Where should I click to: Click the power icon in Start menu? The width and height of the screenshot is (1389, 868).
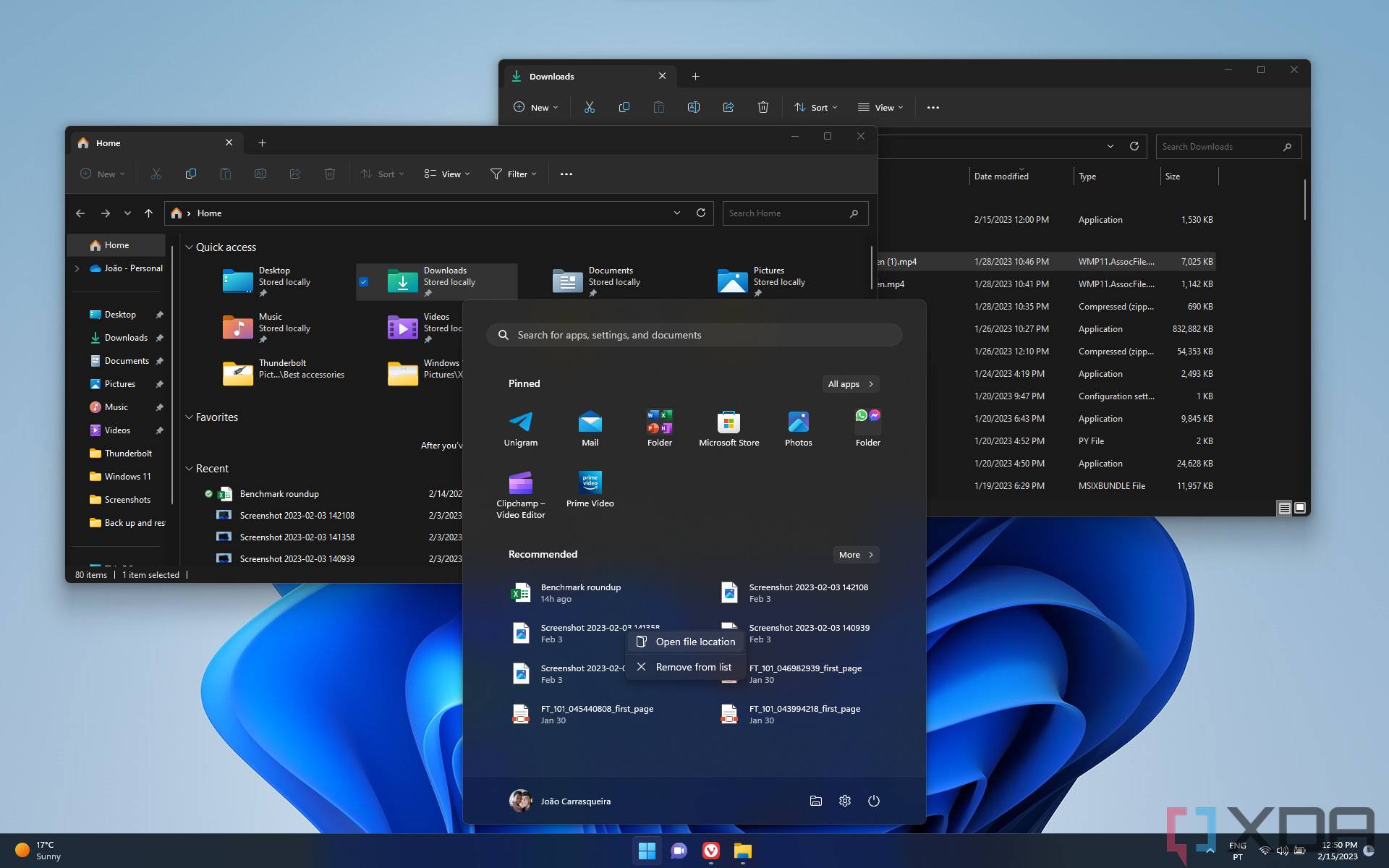874,801
